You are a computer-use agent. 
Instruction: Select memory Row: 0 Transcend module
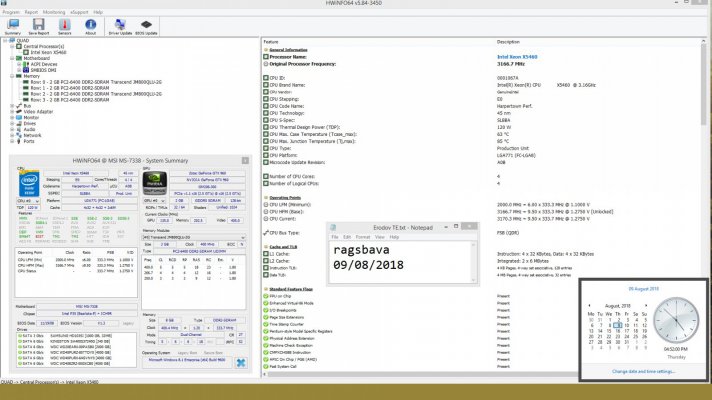96,82
